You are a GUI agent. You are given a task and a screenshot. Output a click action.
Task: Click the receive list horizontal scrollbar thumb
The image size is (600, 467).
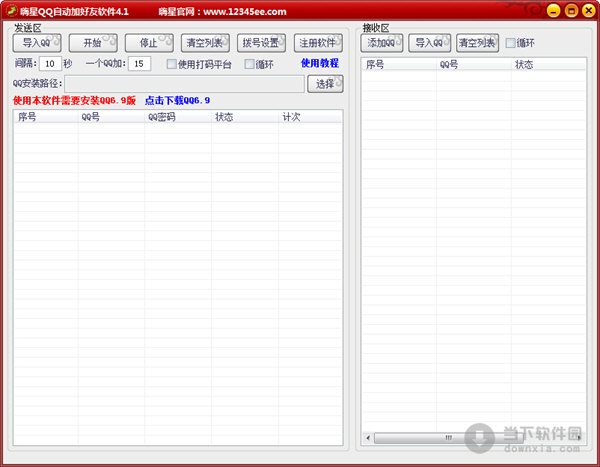tap(448, 438)
